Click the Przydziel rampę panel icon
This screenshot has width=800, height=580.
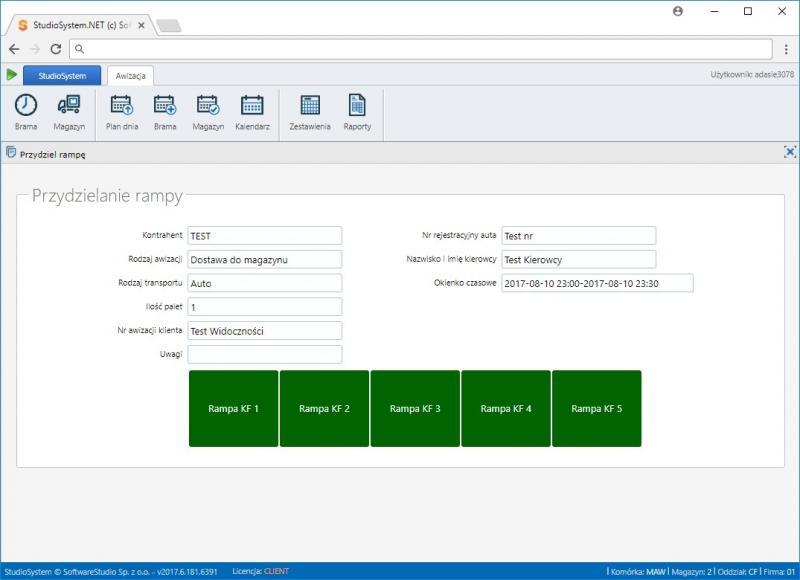pos(11,152)
